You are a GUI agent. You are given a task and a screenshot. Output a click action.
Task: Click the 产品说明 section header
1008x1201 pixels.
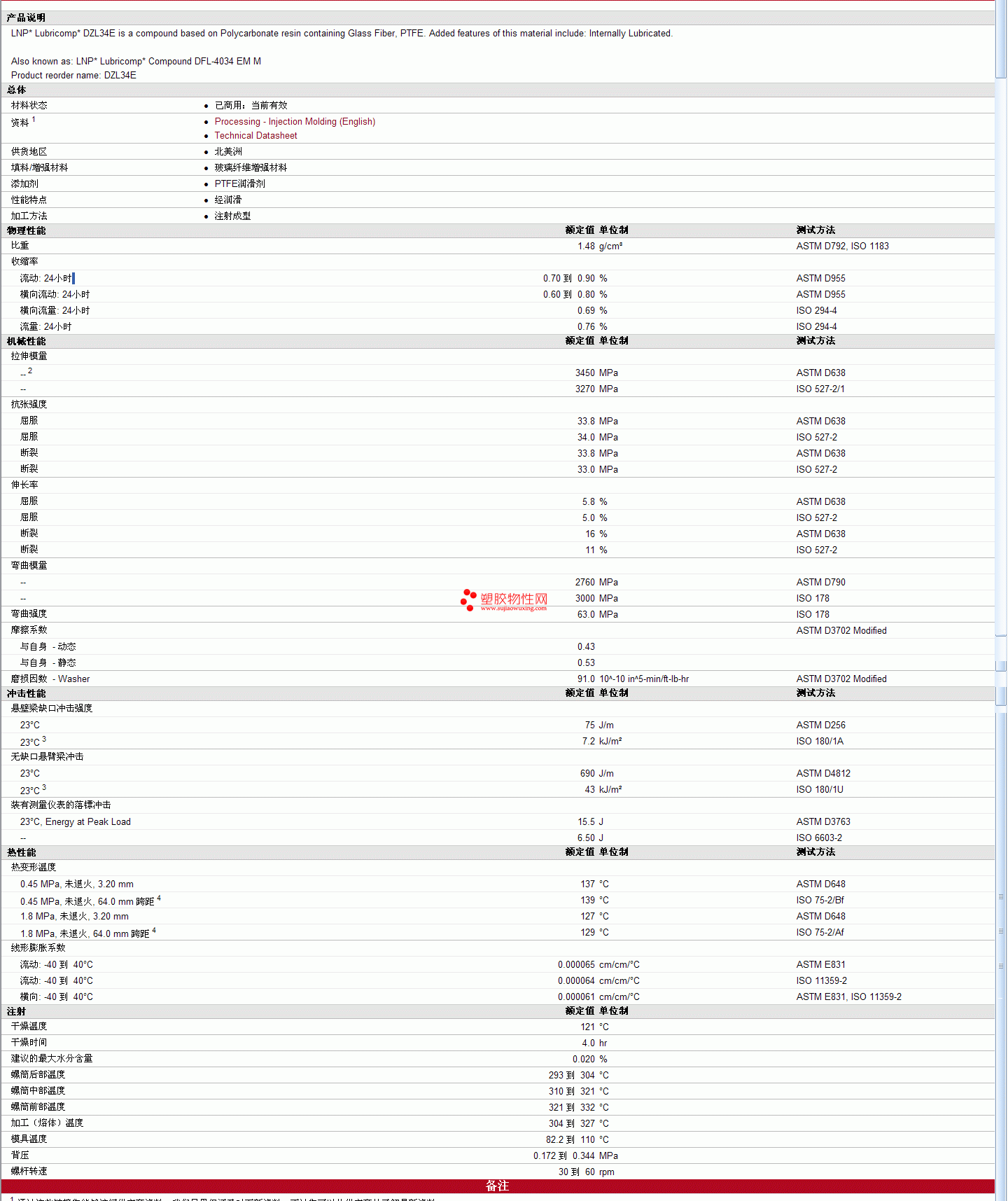(26, 18)
